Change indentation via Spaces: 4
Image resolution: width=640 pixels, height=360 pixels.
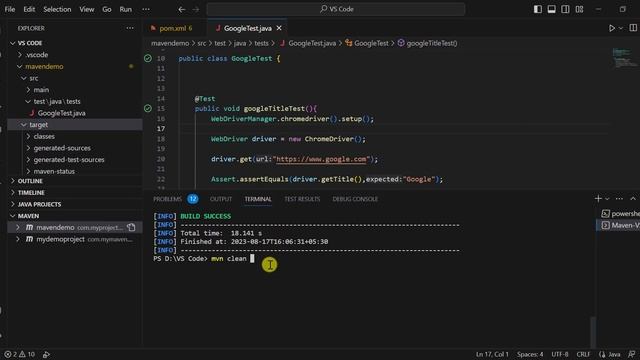(x=530, y=354)
